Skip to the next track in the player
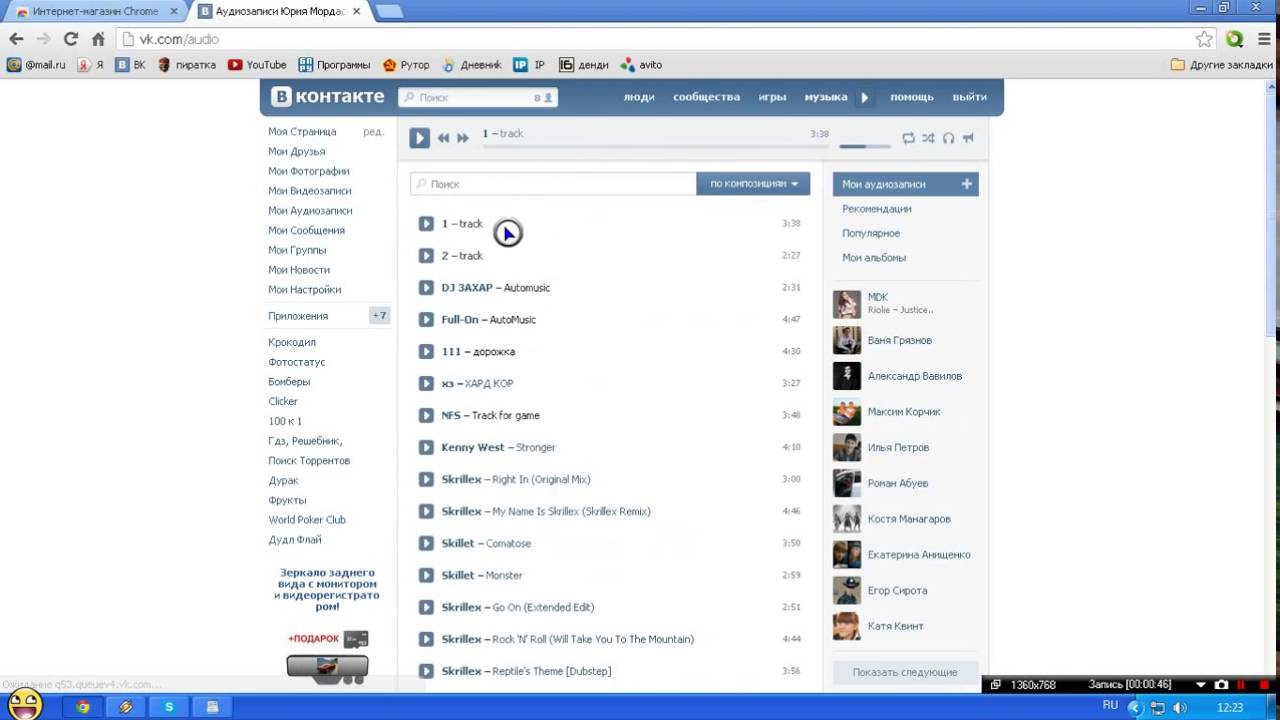The width and height of the screenshot is (1280, 720). click(x=463, y=138)
